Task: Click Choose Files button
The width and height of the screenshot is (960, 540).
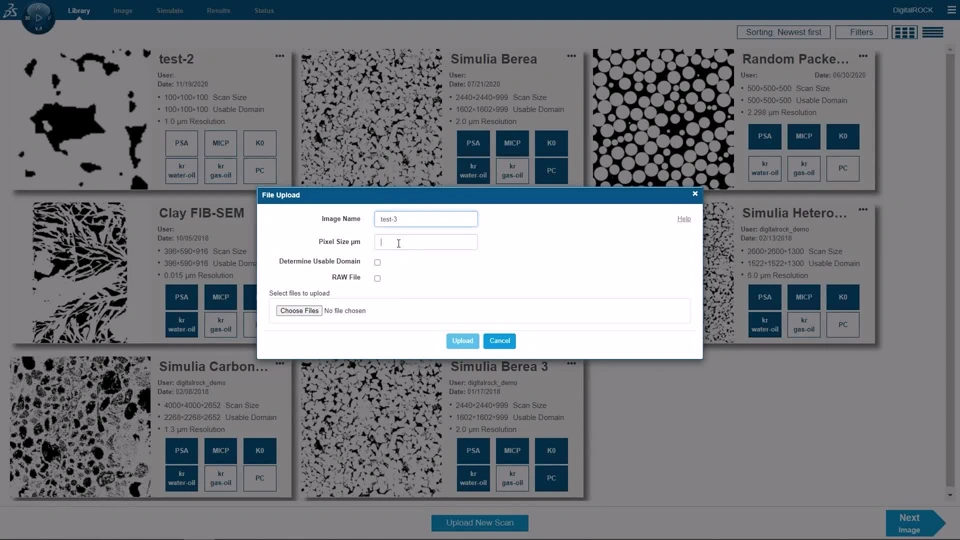Action: click(x=299, y=310)
